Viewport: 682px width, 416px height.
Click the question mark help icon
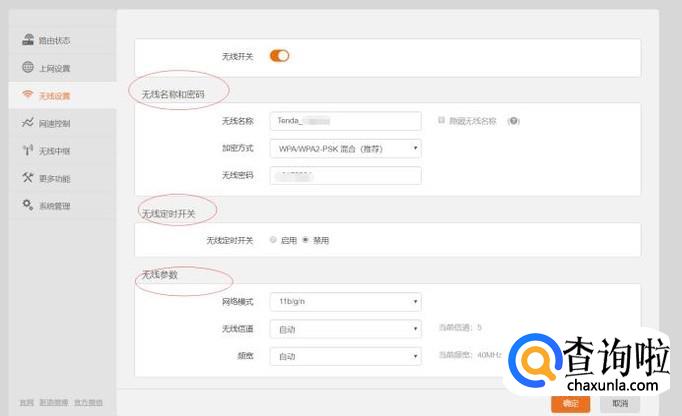pos(514,121)
